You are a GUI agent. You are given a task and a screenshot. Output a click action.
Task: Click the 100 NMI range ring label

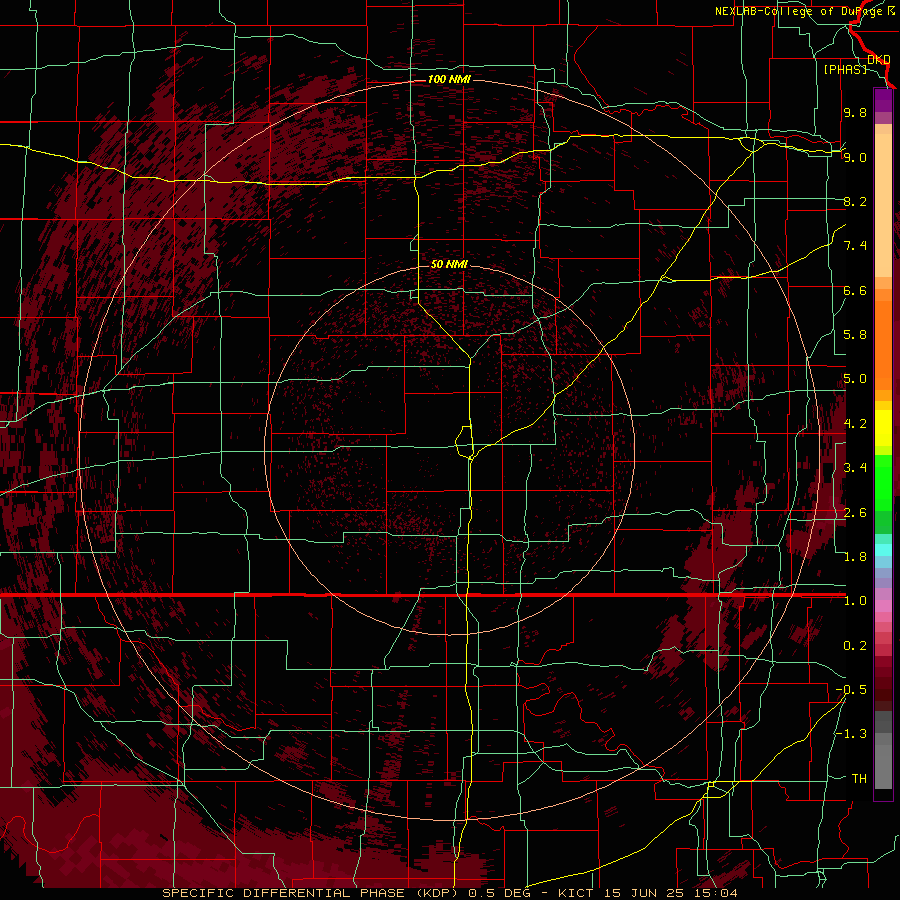coord(449,79)
